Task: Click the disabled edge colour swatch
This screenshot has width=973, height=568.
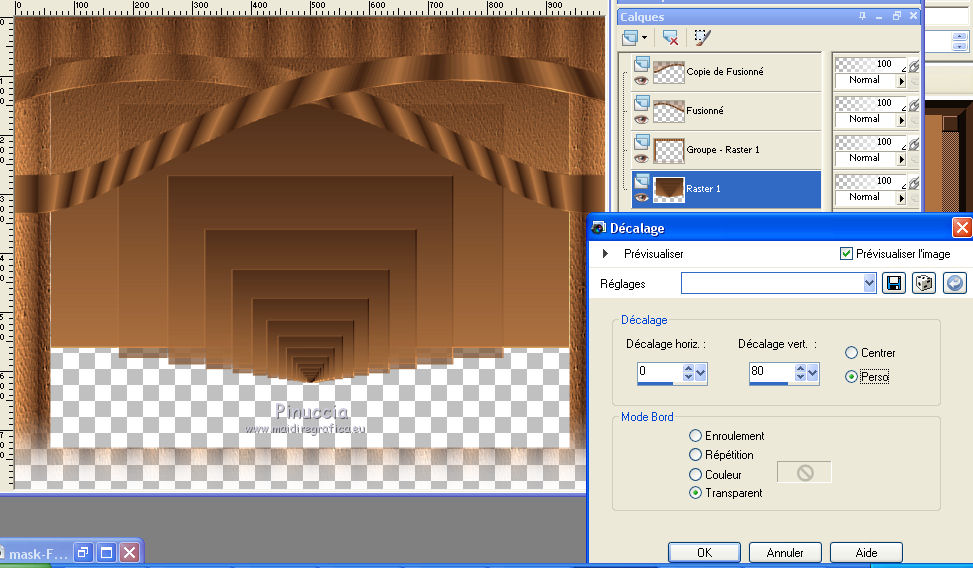Action: (804, 473)
